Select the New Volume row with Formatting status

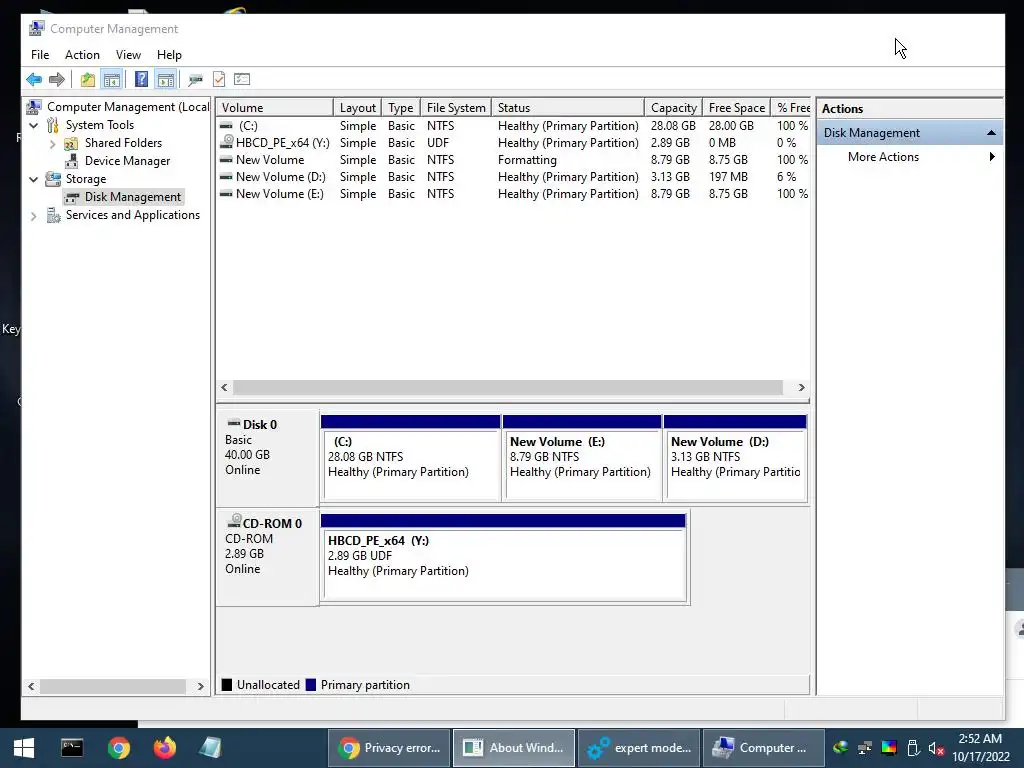513,159
